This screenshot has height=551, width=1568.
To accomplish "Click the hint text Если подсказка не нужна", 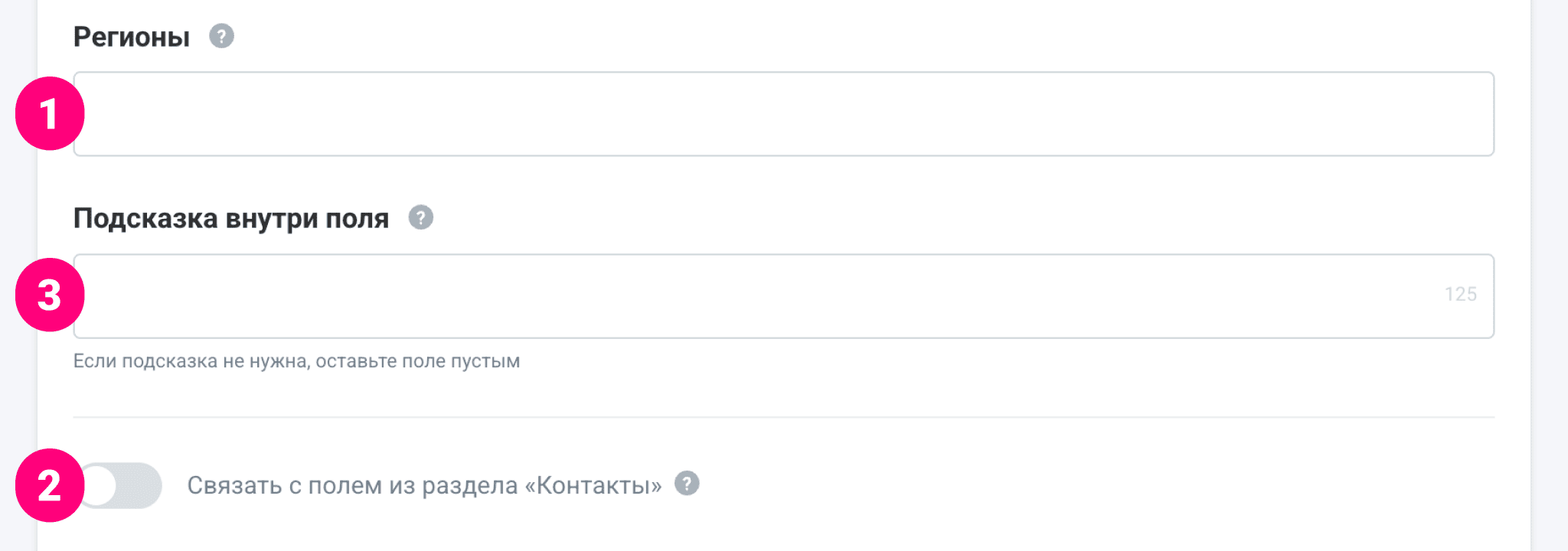I will [x=296, y=361].
